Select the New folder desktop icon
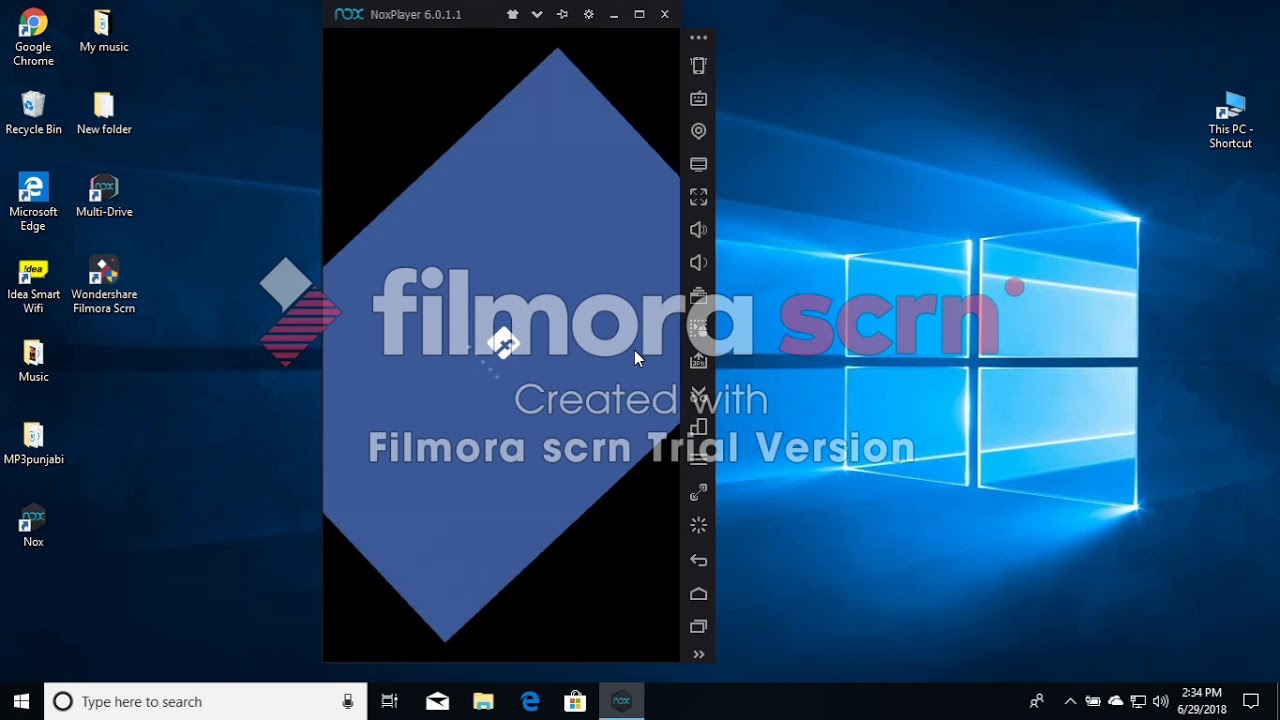The image size is (1280, 720). 104,113
